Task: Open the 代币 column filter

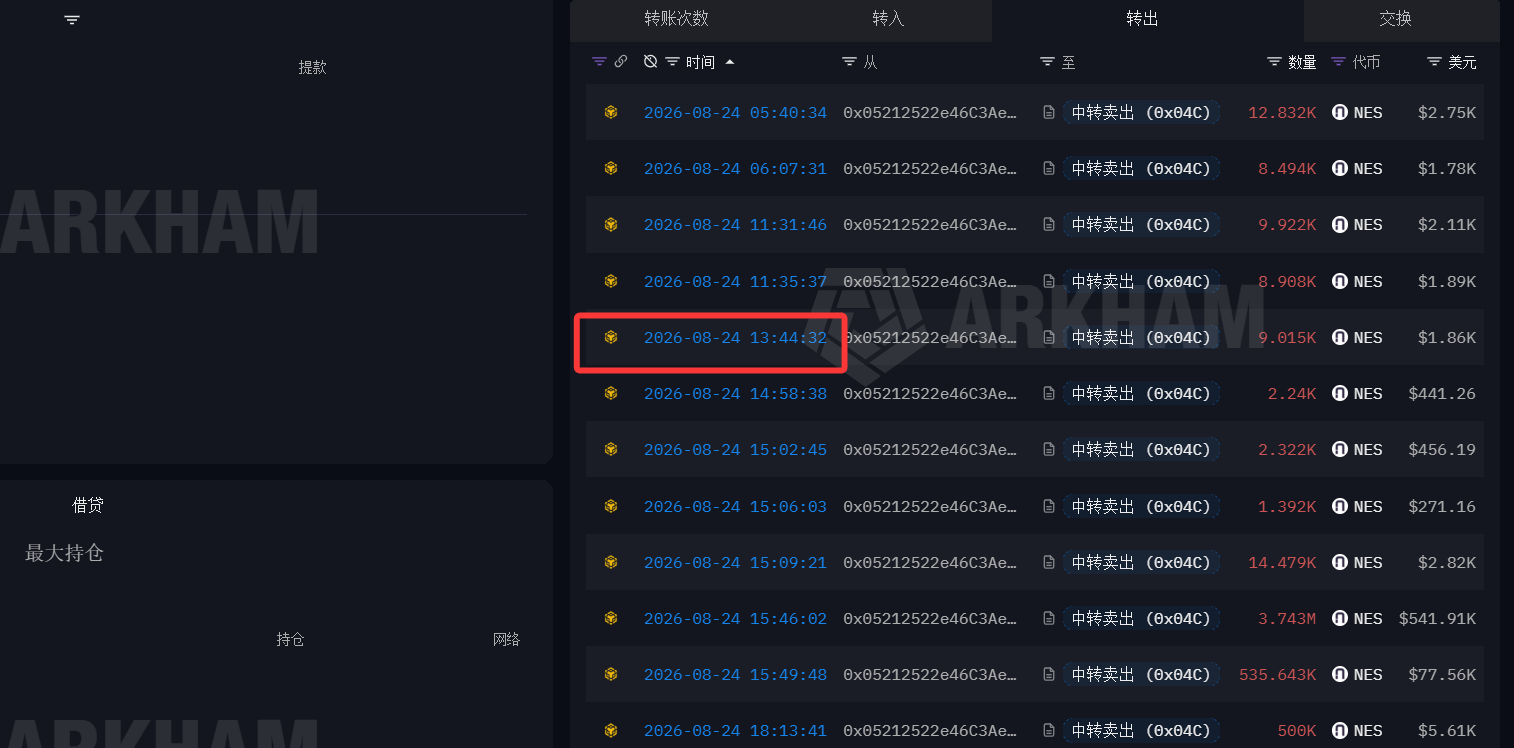Action: click(x=1339, y=62)
